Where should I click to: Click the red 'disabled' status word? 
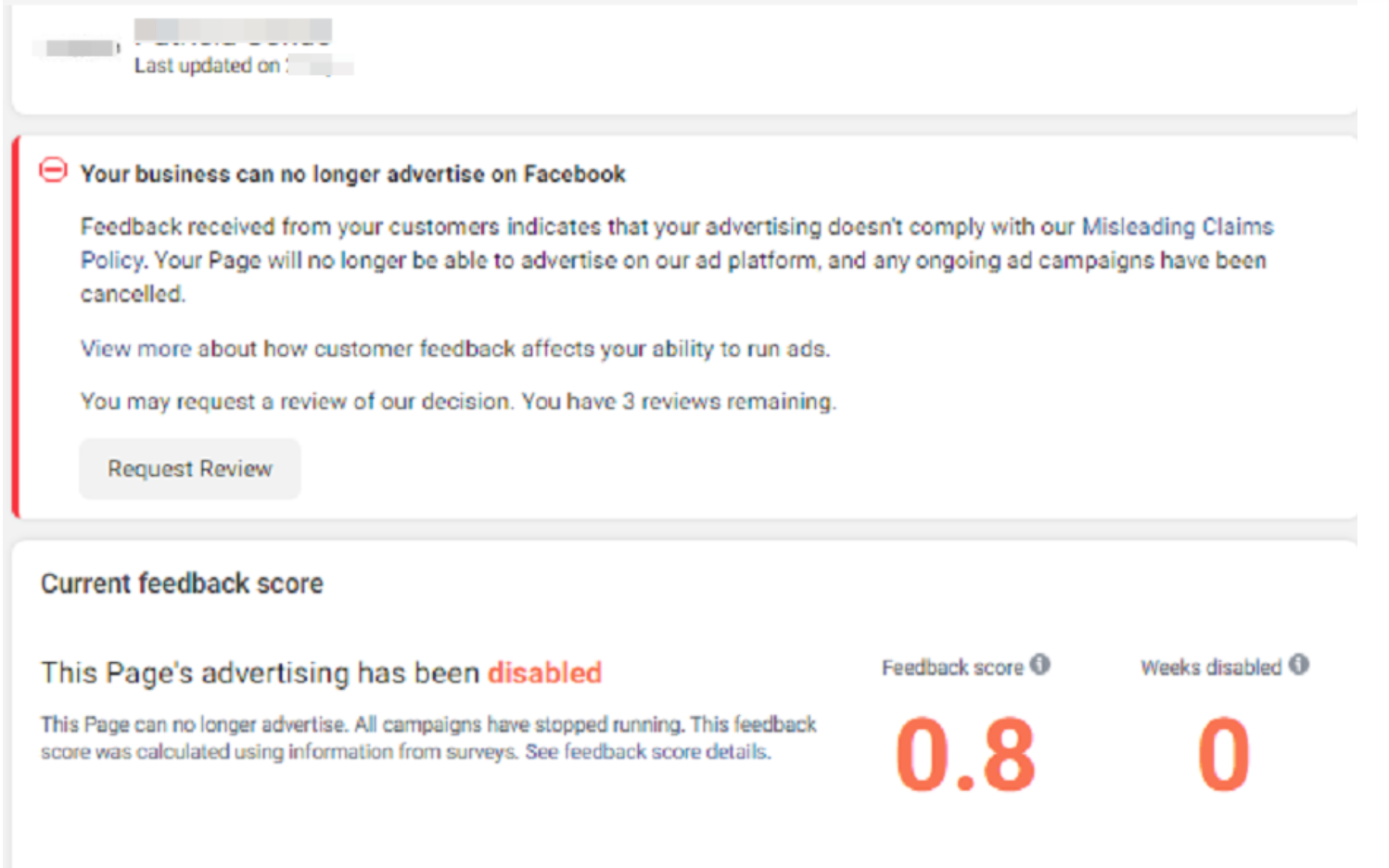[x=545, y=672]
